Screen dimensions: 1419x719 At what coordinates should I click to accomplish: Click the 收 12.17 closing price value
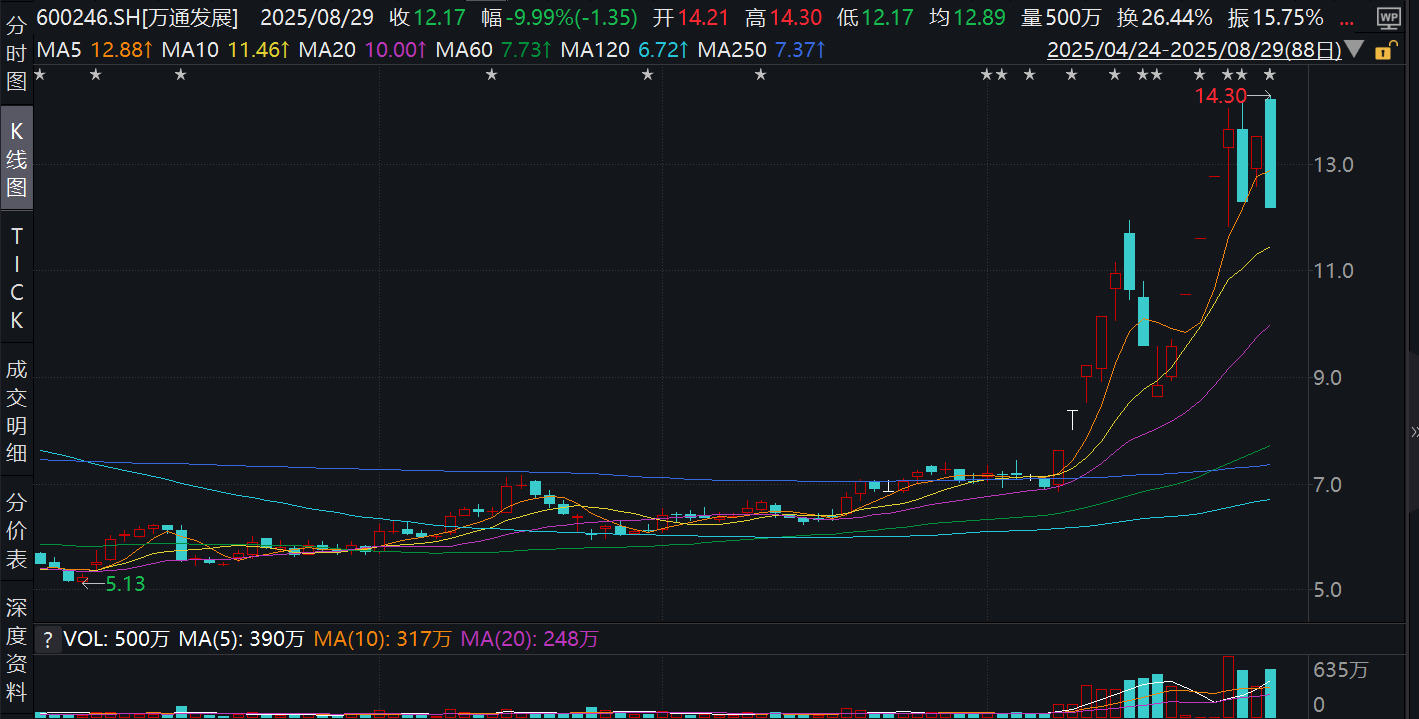[x=427, y=17]
